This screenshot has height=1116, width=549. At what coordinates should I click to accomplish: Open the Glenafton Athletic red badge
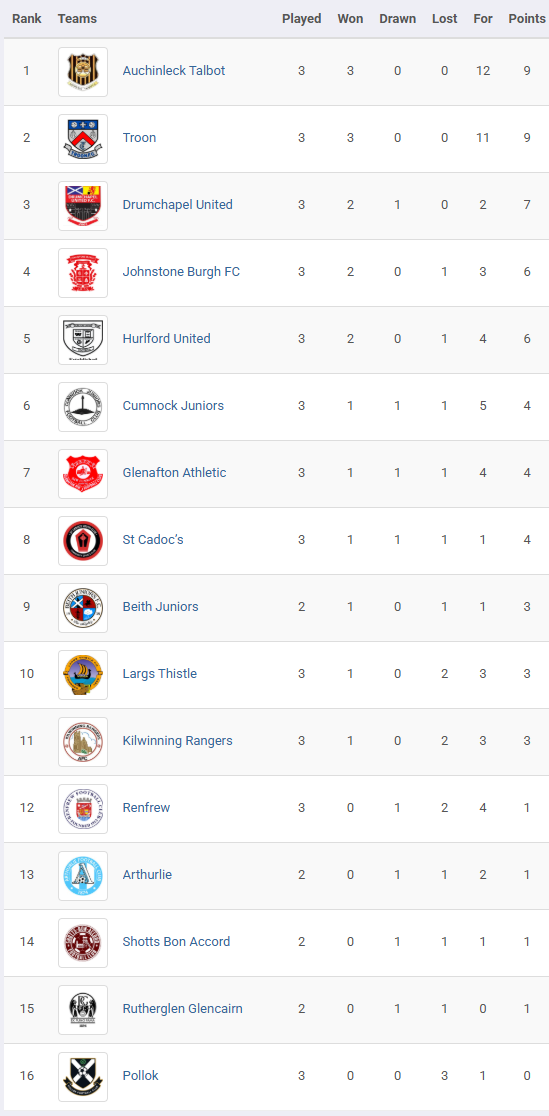(x=83, y=473)
